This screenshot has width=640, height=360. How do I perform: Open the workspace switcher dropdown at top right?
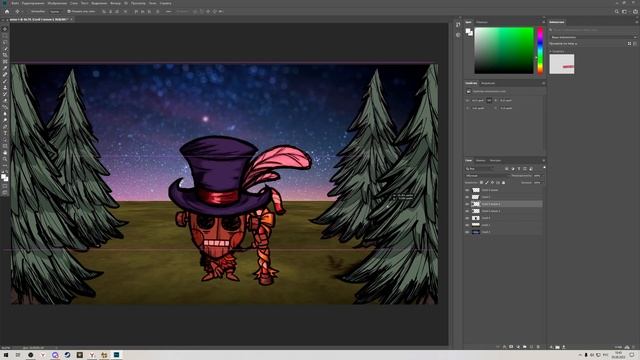[625, 11]
